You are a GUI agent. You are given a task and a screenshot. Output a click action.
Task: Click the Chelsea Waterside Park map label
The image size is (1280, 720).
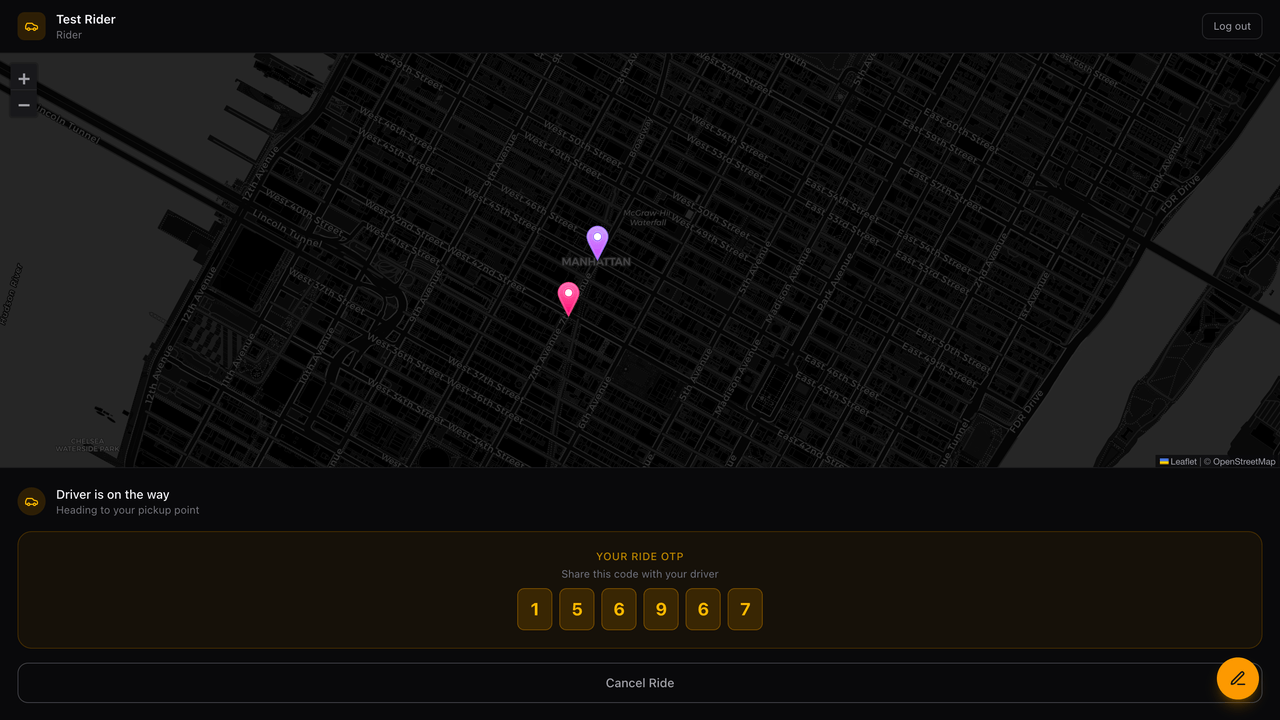(87, 445)
